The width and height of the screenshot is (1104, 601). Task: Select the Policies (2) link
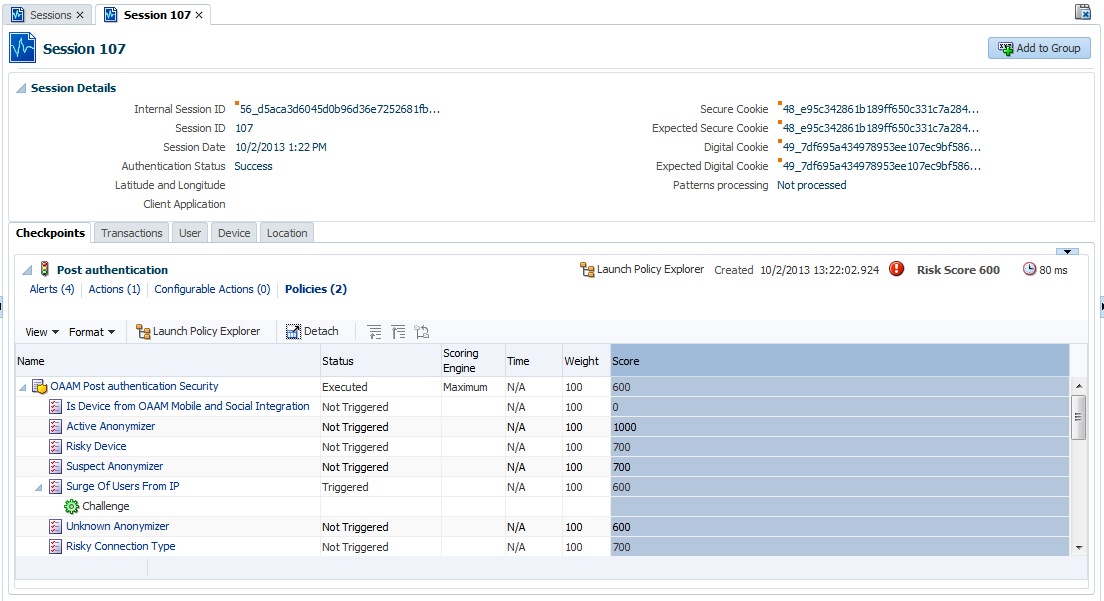315,289
